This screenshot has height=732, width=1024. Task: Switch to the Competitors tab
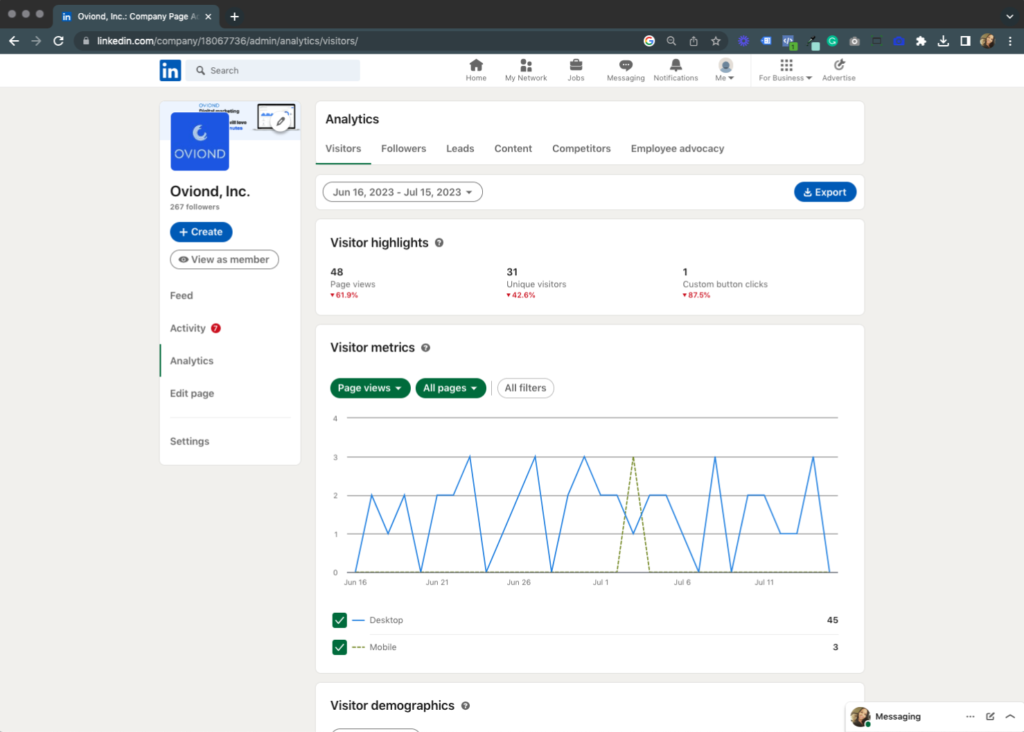581,149
